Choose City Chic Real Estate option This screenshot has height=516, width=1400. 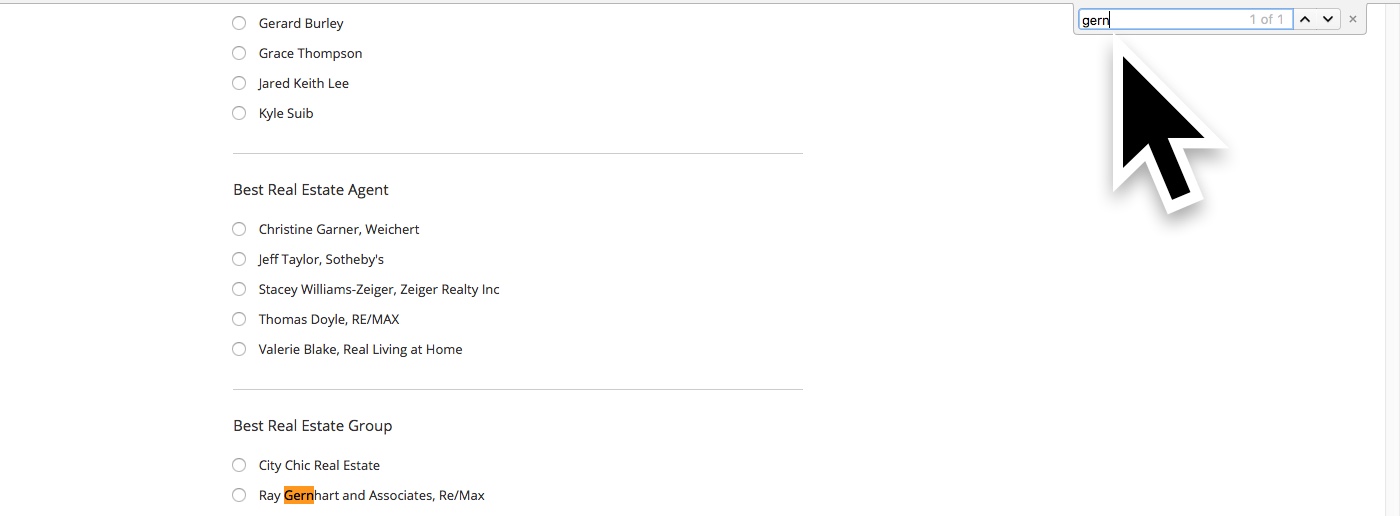click(x=239, y=465)
